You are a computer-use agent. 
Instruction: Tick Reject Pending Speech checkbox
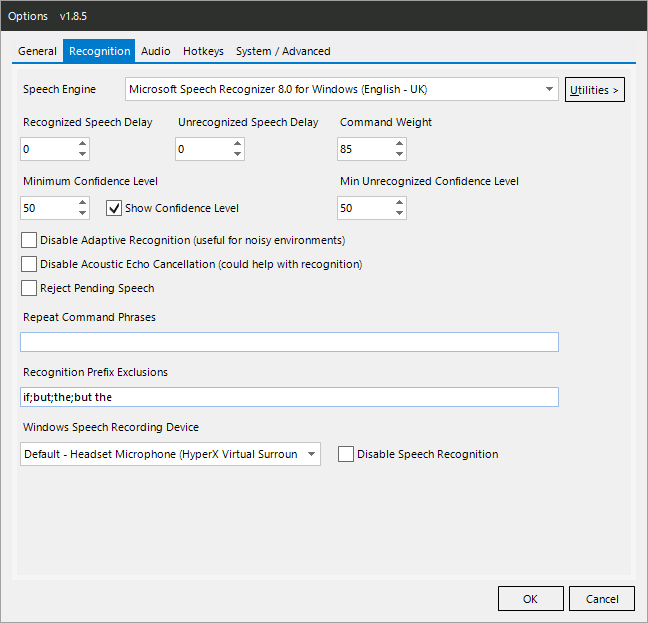click(x=29, y=288)
